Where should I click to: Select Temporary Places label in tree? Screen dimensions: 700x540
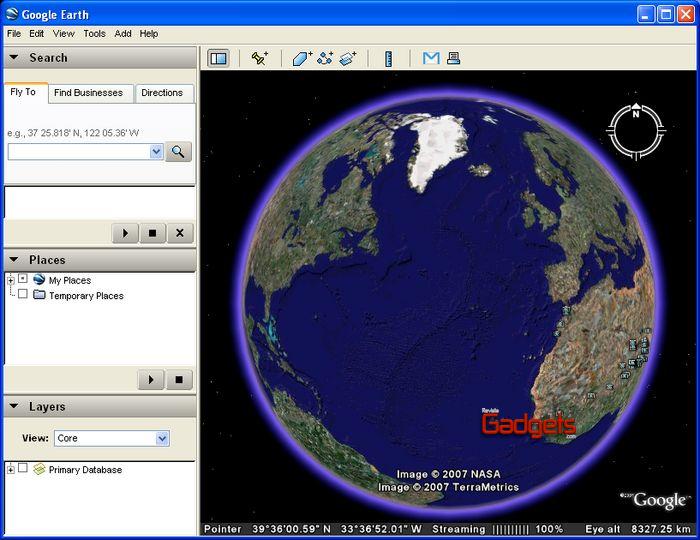point(86,295)
